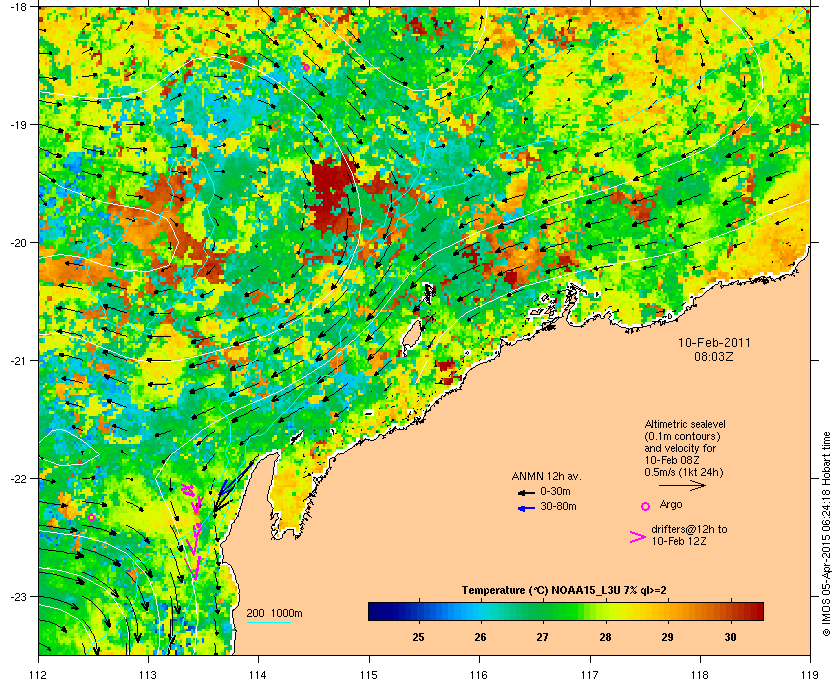The width and height of the screenshot is (840, 680).
Task: Click the Temperature NOAA15_L3U colorbar title
Action: 564,591
